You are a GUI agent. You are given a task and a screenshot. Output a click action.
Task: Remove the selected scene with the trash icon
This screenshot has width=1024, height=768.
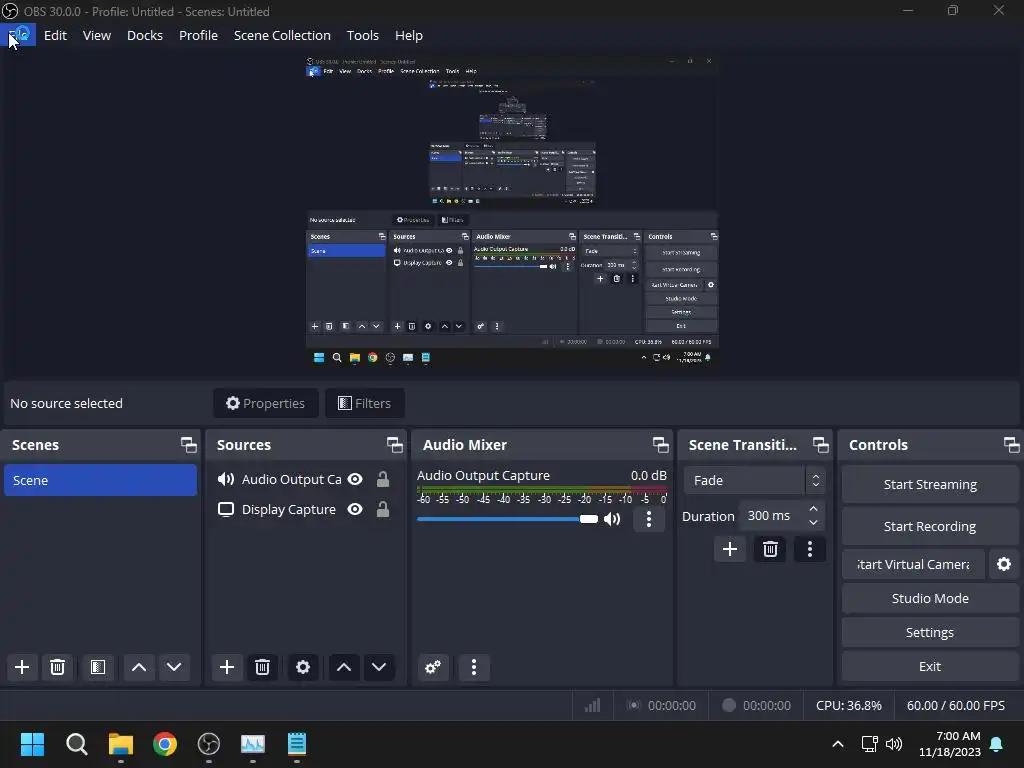coord(57,667)
